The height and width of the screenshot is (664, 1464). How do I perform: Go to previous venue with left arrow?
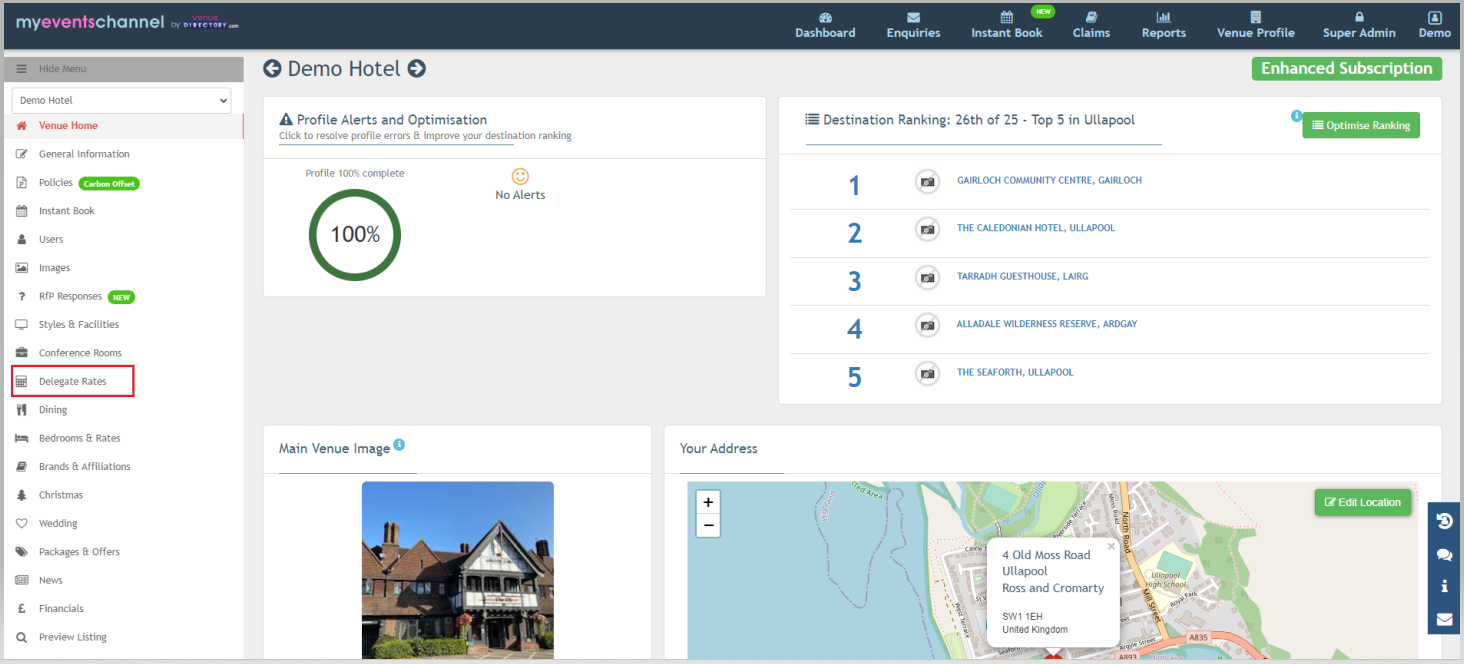click(272, 68)
